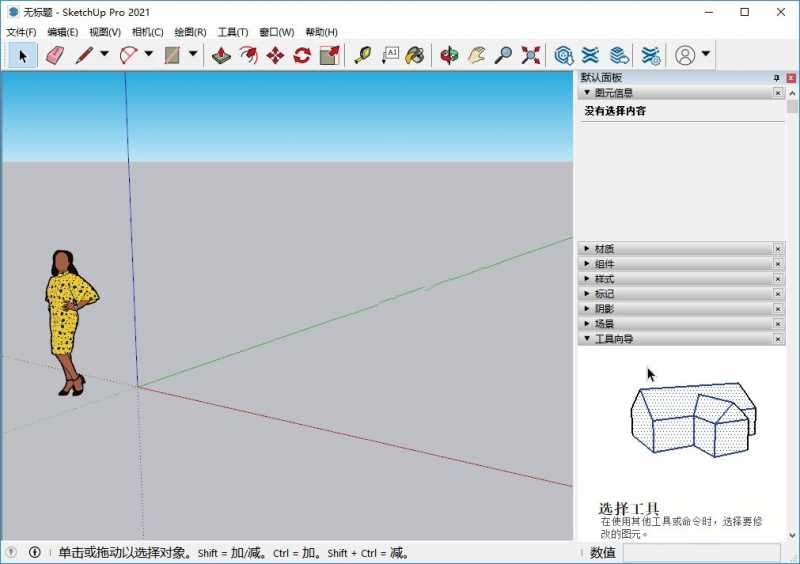800x564 pixels.
Task: Open the 绘图(R) menu
Action: [190, 32]
